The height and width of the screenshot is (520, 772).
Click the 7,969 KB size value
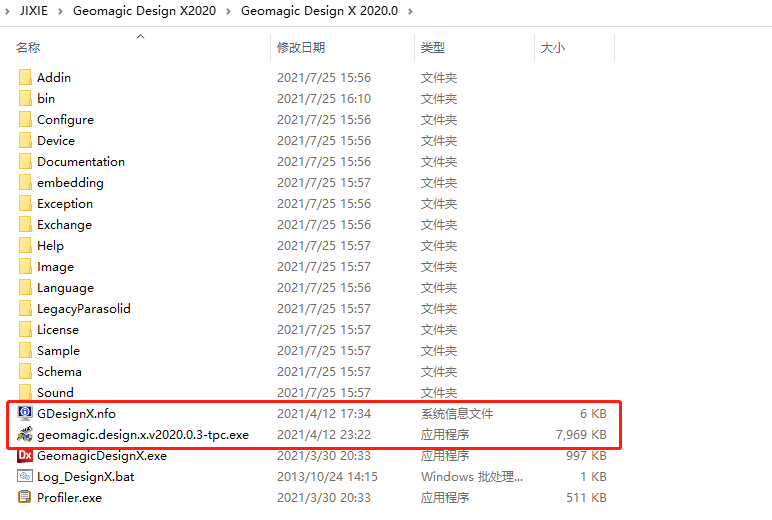click(x=581, y=435)
